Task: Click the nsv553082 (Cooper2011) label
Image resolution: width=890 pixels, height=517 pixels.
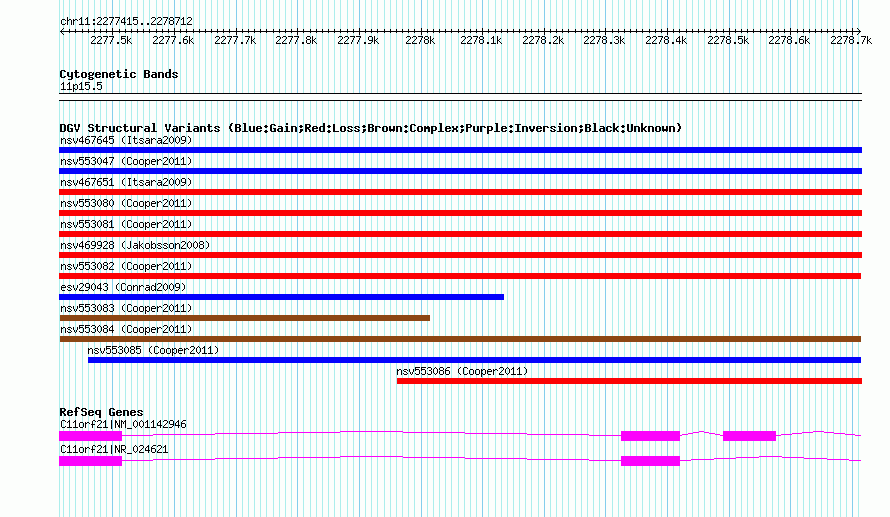Action: click(126, 266)
